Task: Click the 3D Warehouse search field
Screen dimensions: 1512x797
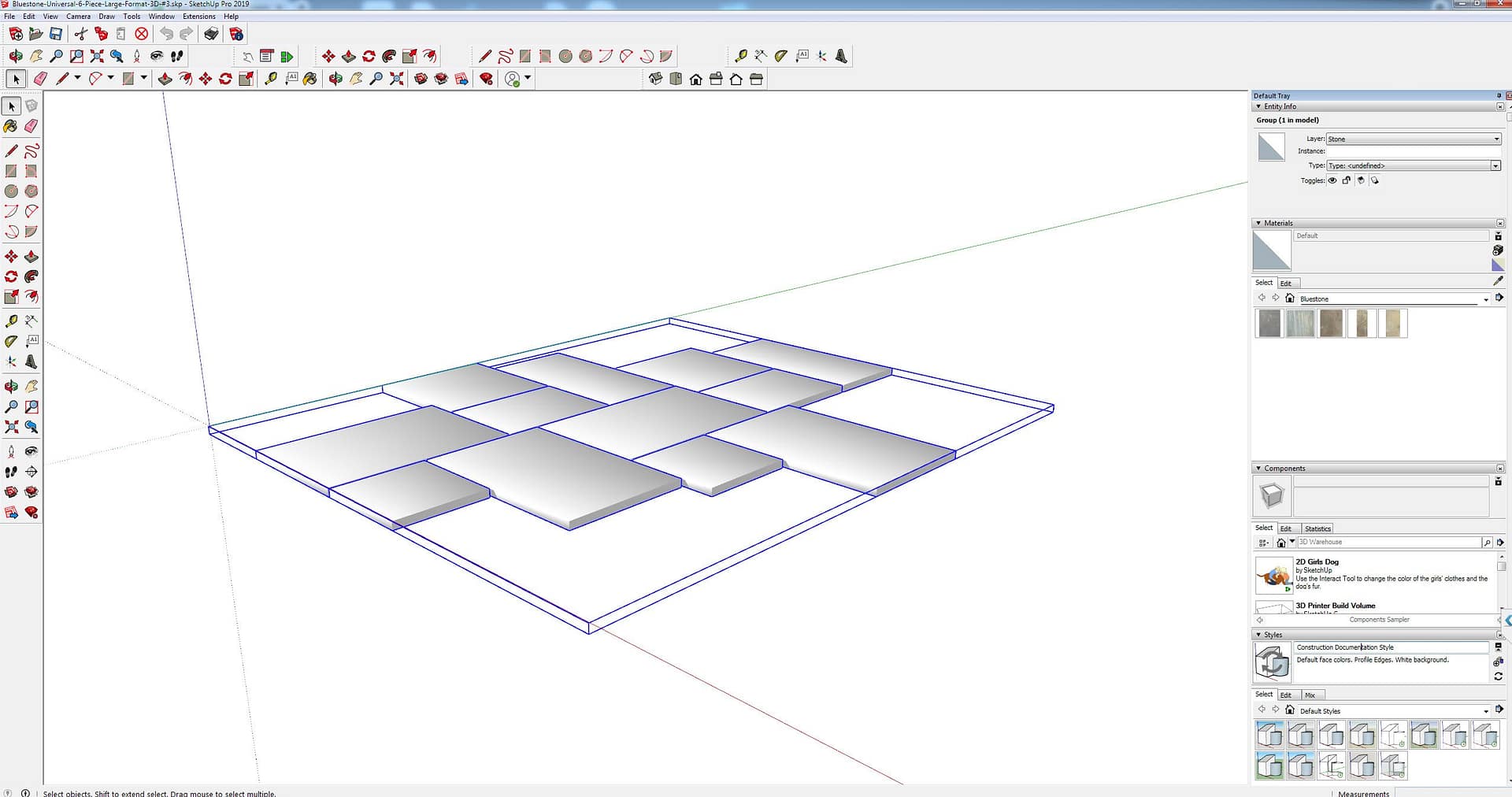Action: [x=1388, y=542]
